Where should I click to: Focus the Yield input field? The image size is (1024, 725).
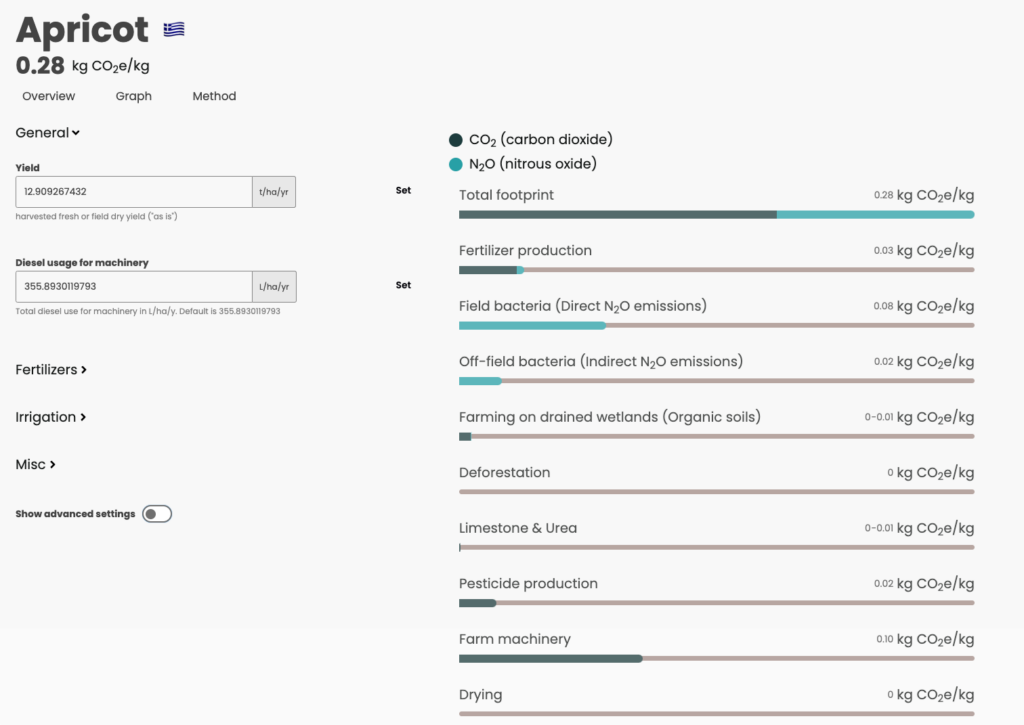pos(134,192)
